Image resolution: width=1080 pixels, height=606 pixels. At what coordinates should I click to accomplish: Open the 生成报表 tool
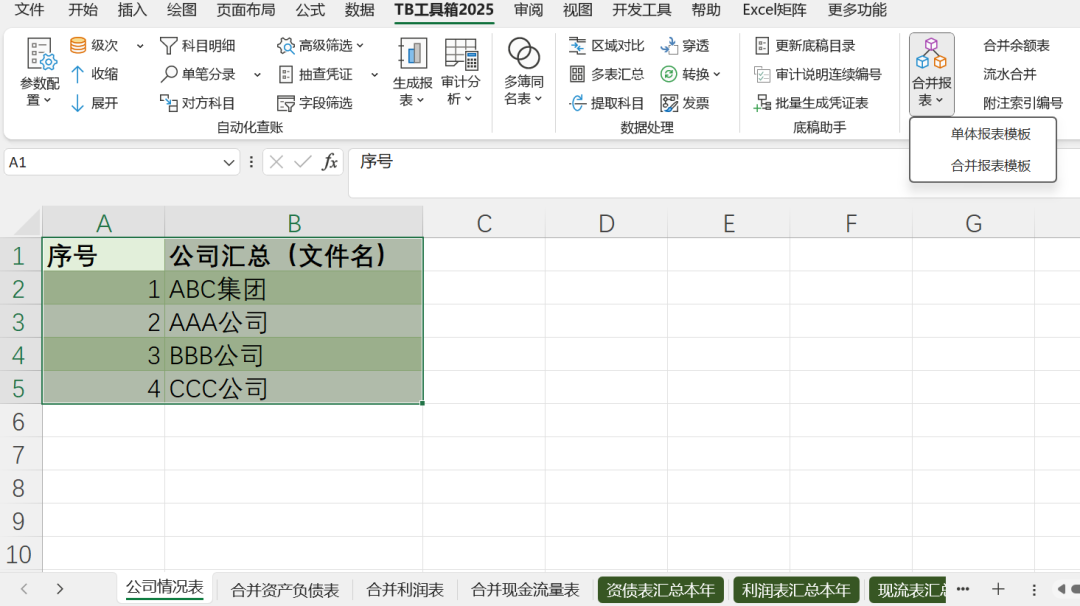[412, 72]
